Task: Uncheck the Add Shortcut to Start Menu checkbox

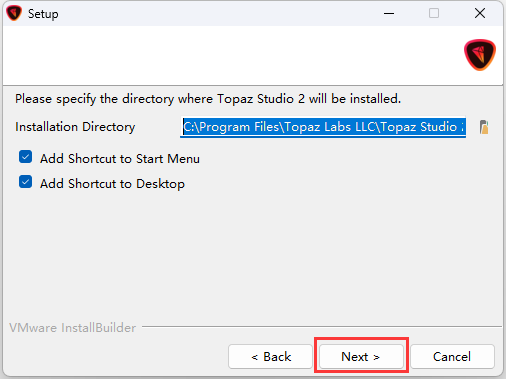Action: (x=26, y=157)
